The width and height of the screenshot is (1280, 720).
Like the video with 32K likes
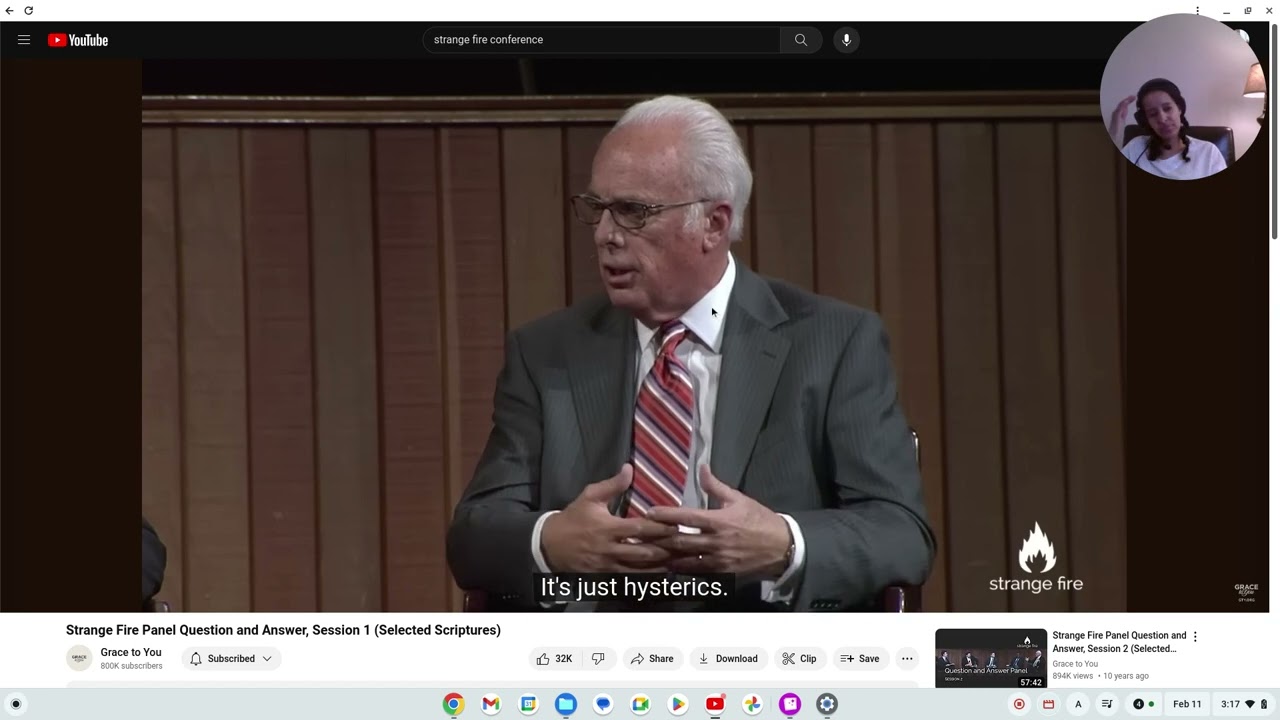(x=554, y=659)
